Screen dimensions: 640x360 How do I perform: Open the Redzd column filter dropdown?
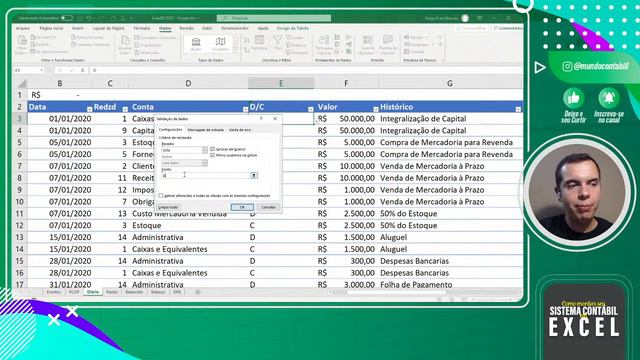coord(125,109)
